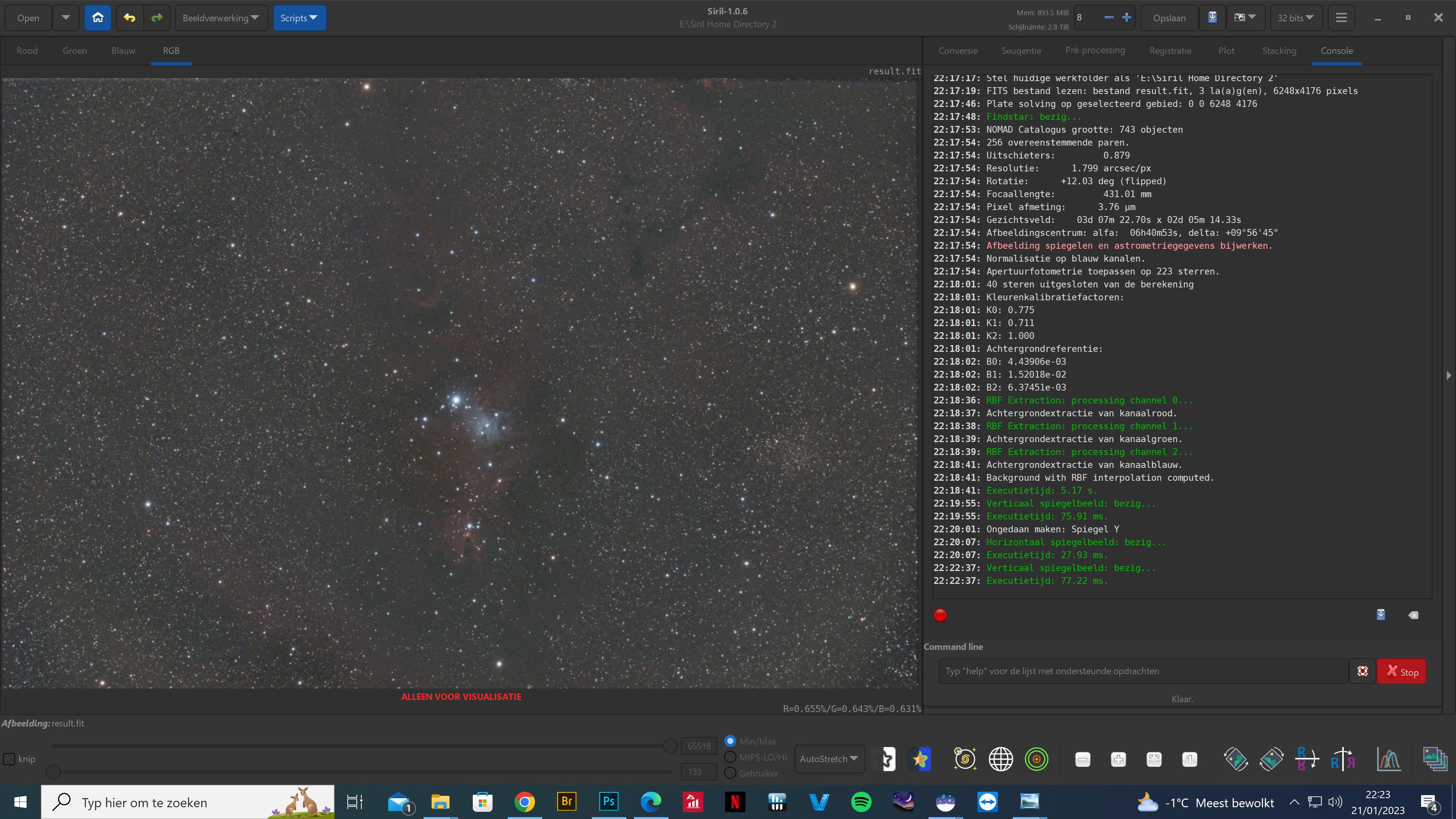Open the histogram transformation tool
This screenshot has width=1456, height=819.
[x=1389, y=759]
